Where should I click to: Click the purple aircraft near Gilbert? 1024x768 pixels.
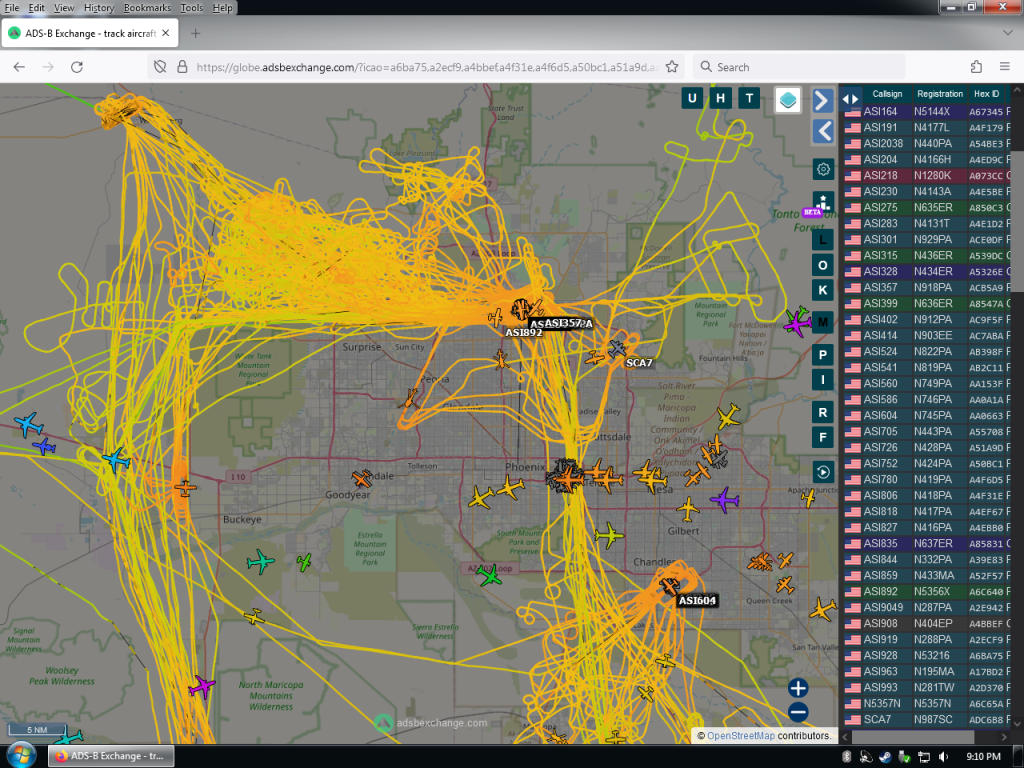tap(724, 500)
